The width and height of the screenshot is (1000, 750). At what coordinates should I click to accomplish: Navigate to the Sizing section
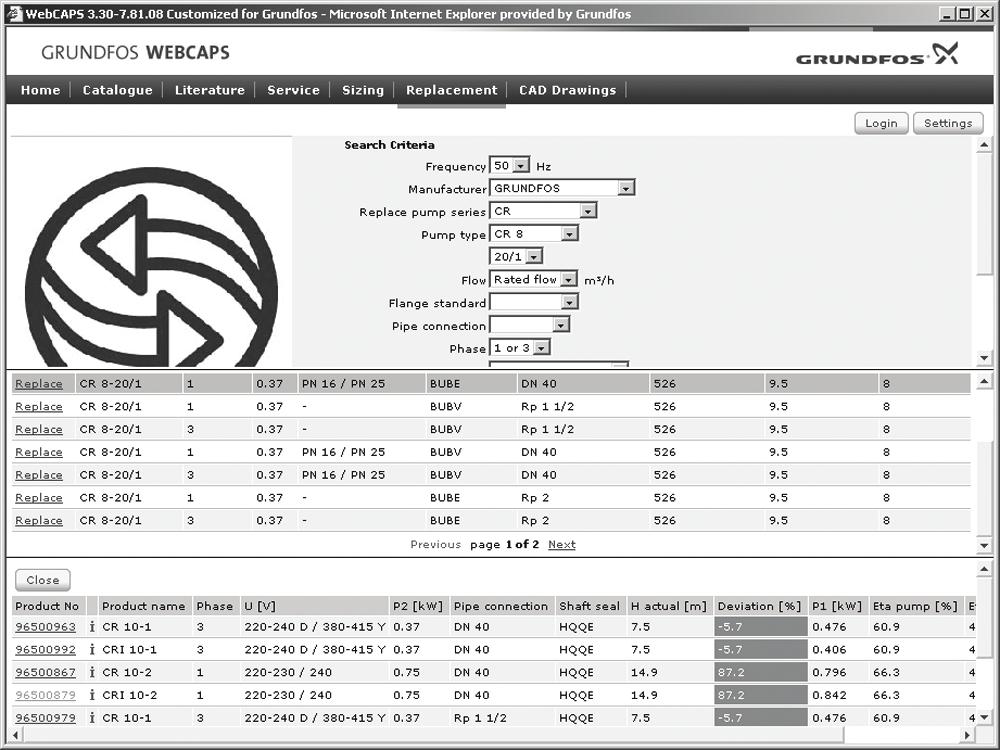pos(363,90)
